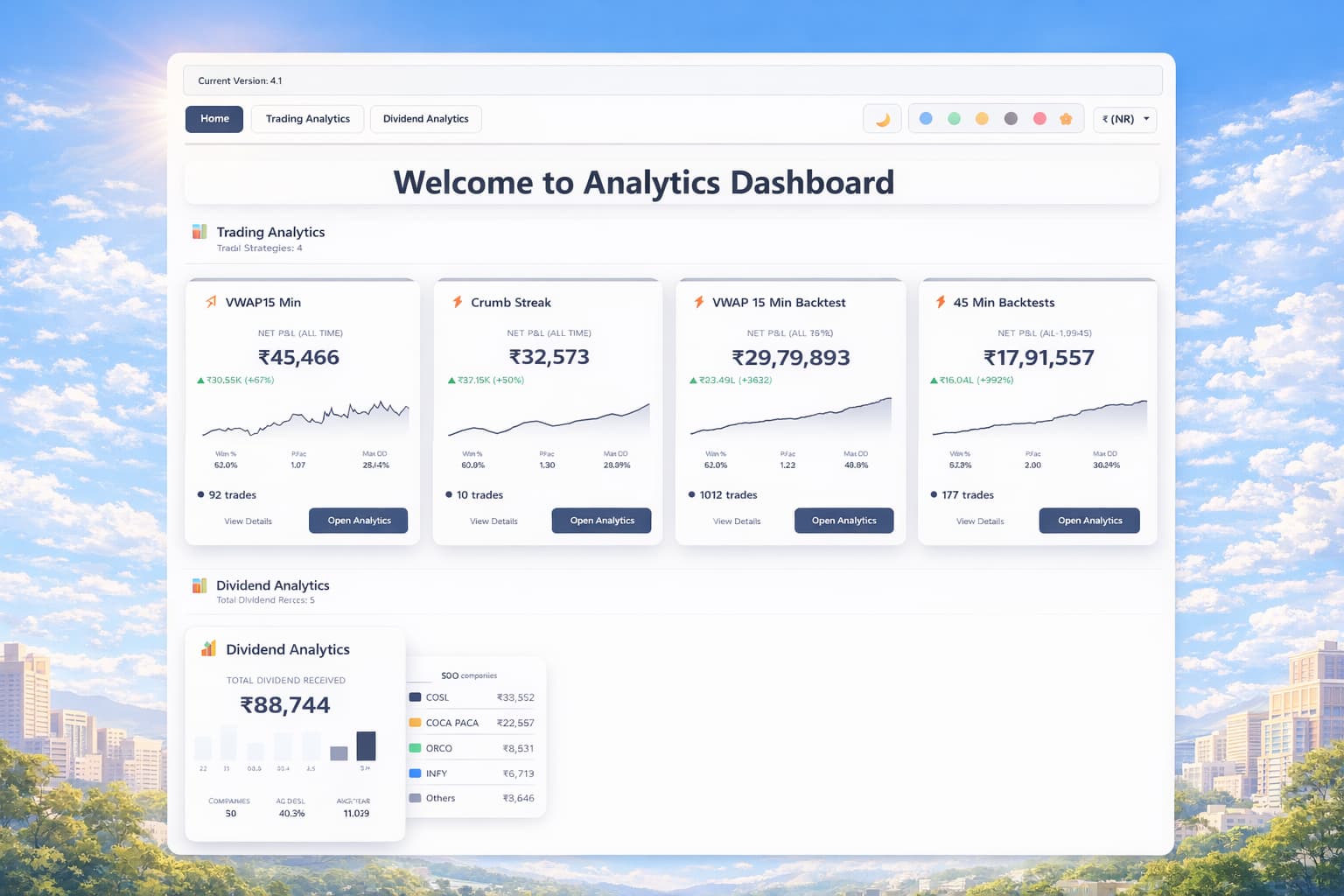This screenshot has height=896, width=1344.
Task: Click the Crumb Streak lightning icon
Action: [457, 302]
